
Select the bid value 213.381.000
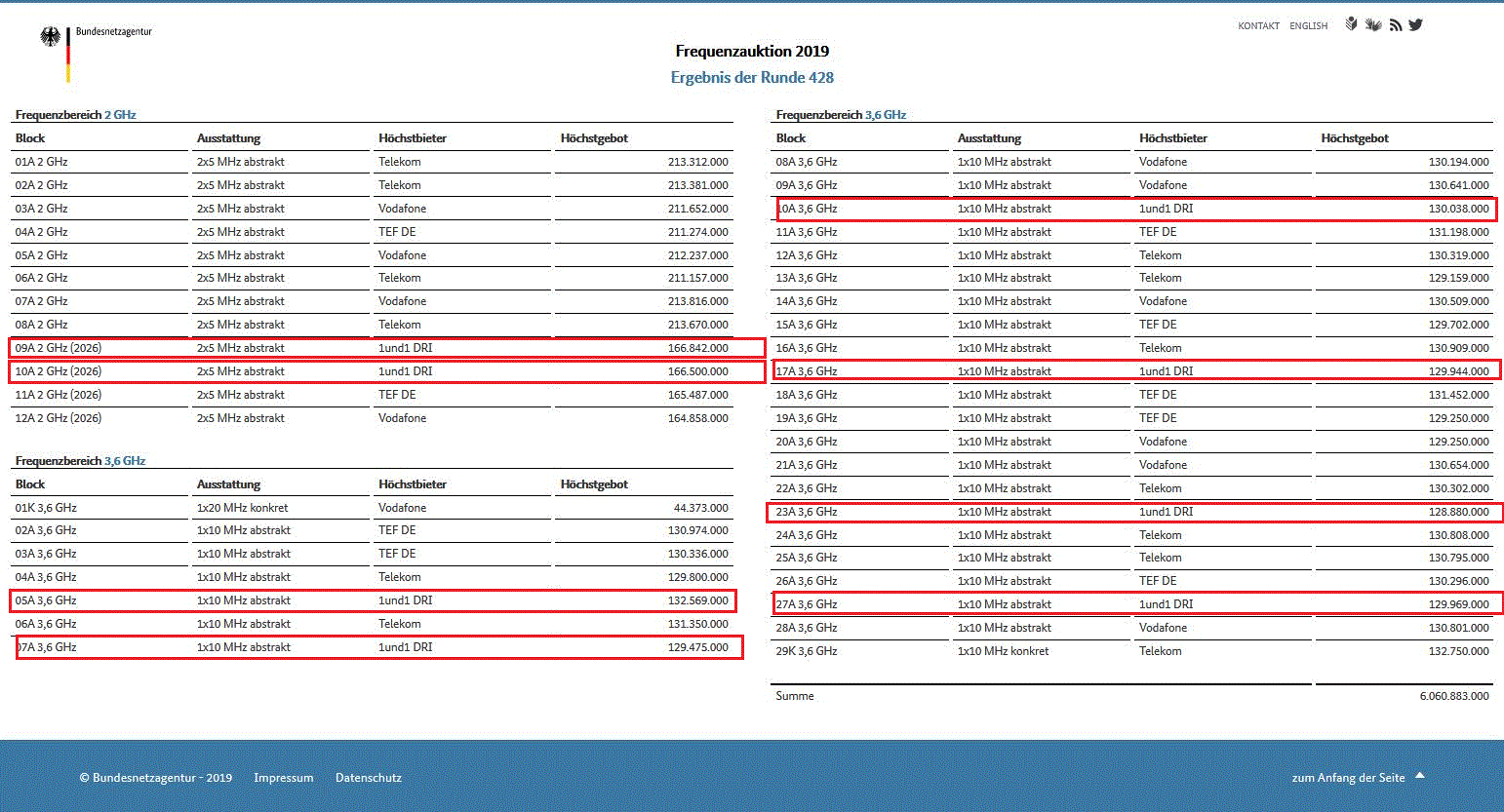click(x=698, y=185)
